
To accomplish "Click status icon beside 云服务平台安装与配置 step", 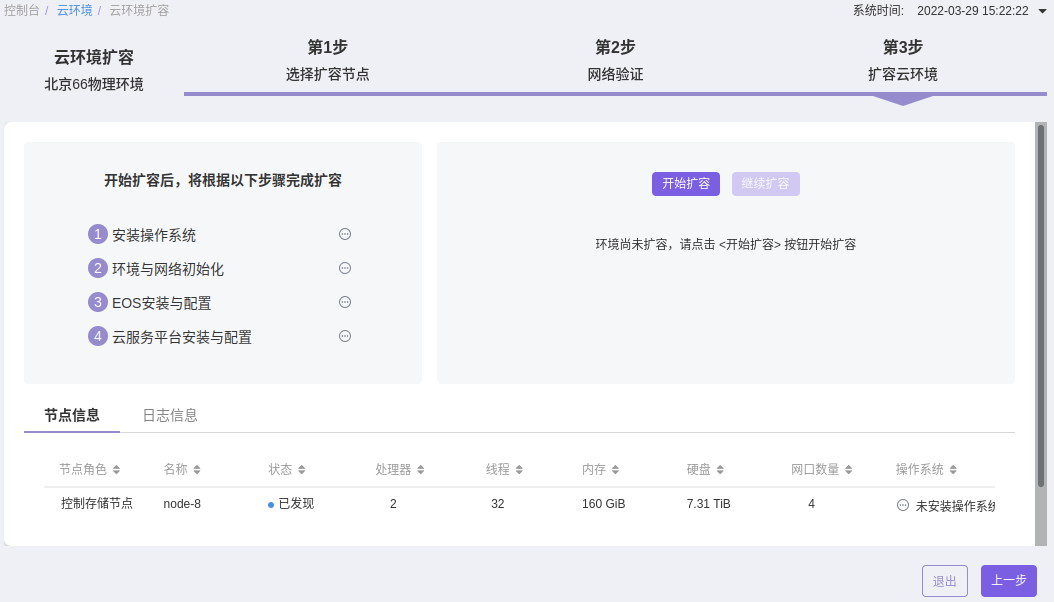I will [x=345, y=336].
